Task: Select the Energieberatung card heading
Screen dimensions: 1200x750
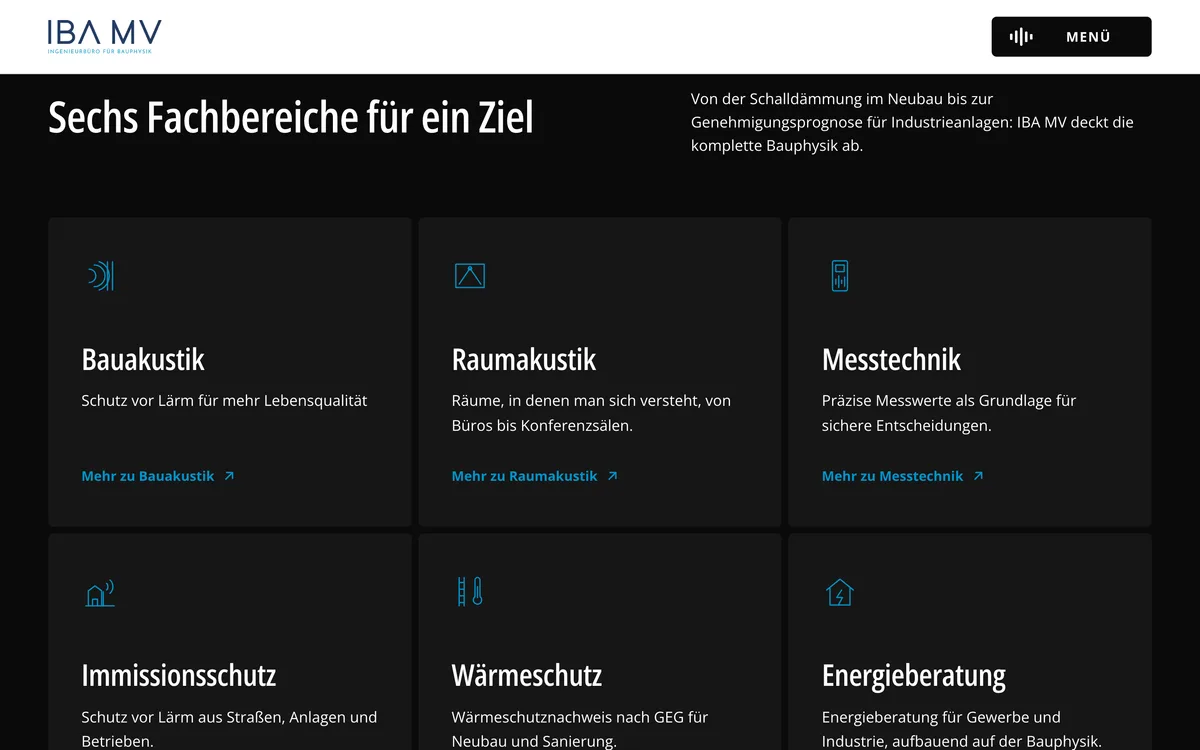Action: pyautogui.click(x=914, y=675)
